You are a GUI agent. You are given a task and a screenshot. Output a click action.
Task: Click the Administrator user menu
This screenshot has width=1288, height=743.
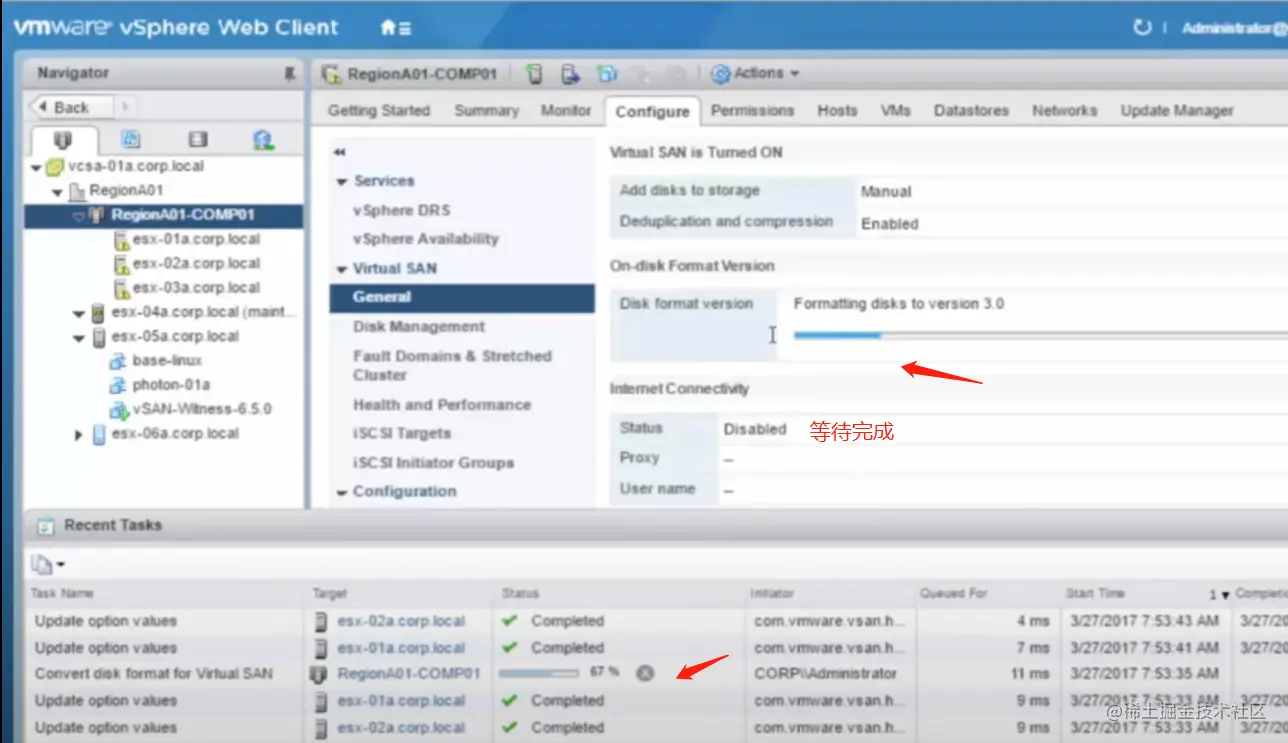click(1233, 28)
